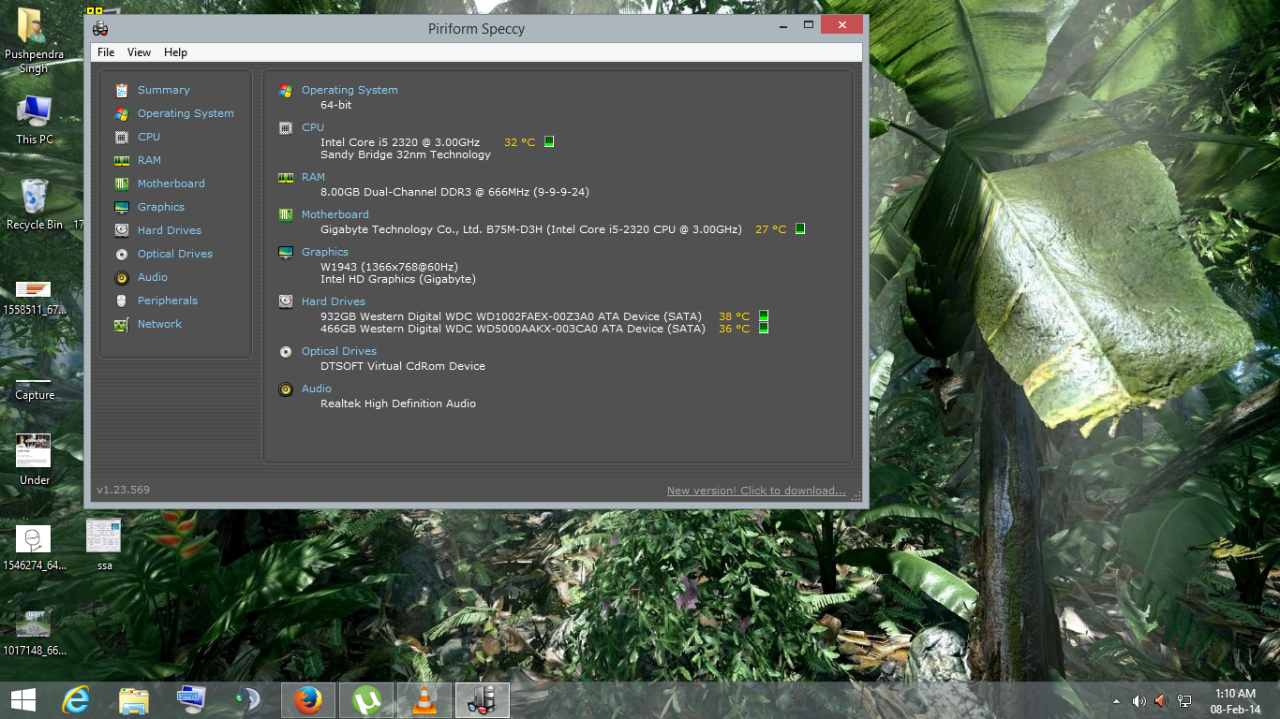This screenshot has height=719, width=1280.
Task: Open uTorrent from the taskbar
Action: click(x=366, y=700)
